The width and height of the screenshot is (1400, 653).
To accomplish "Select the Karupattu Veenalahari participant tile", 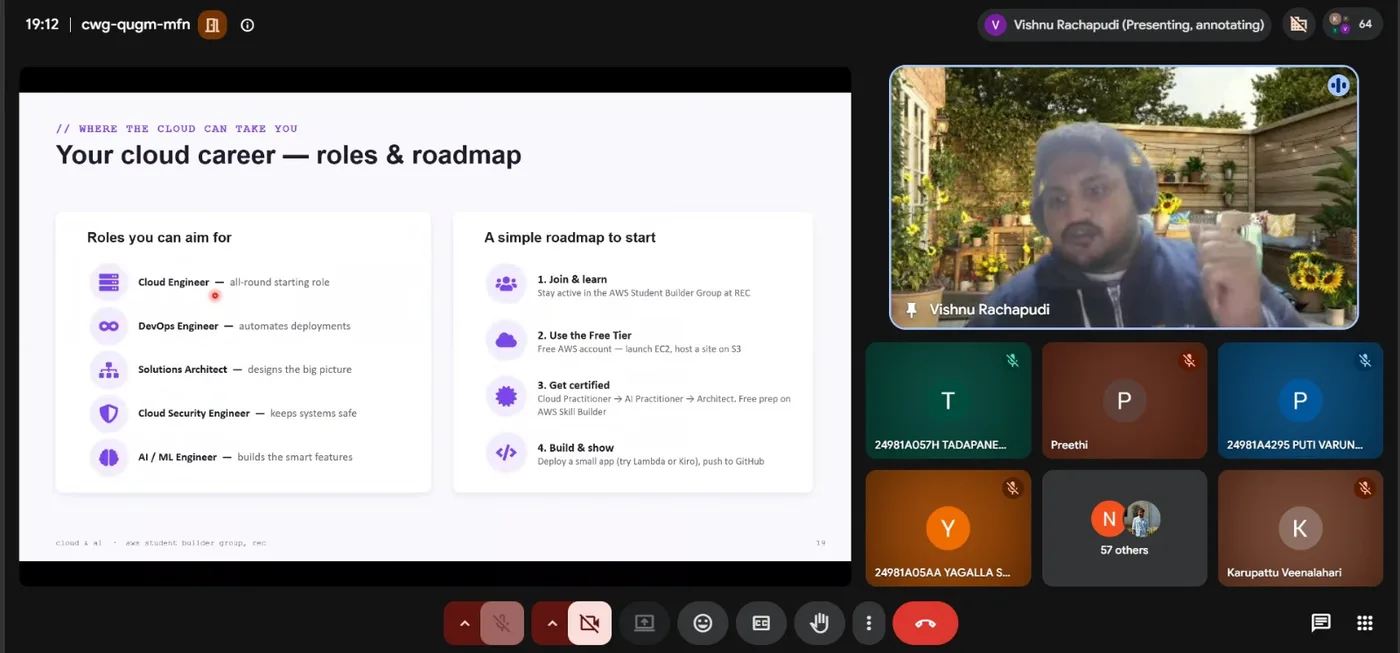I will (x=1300, y=528).
